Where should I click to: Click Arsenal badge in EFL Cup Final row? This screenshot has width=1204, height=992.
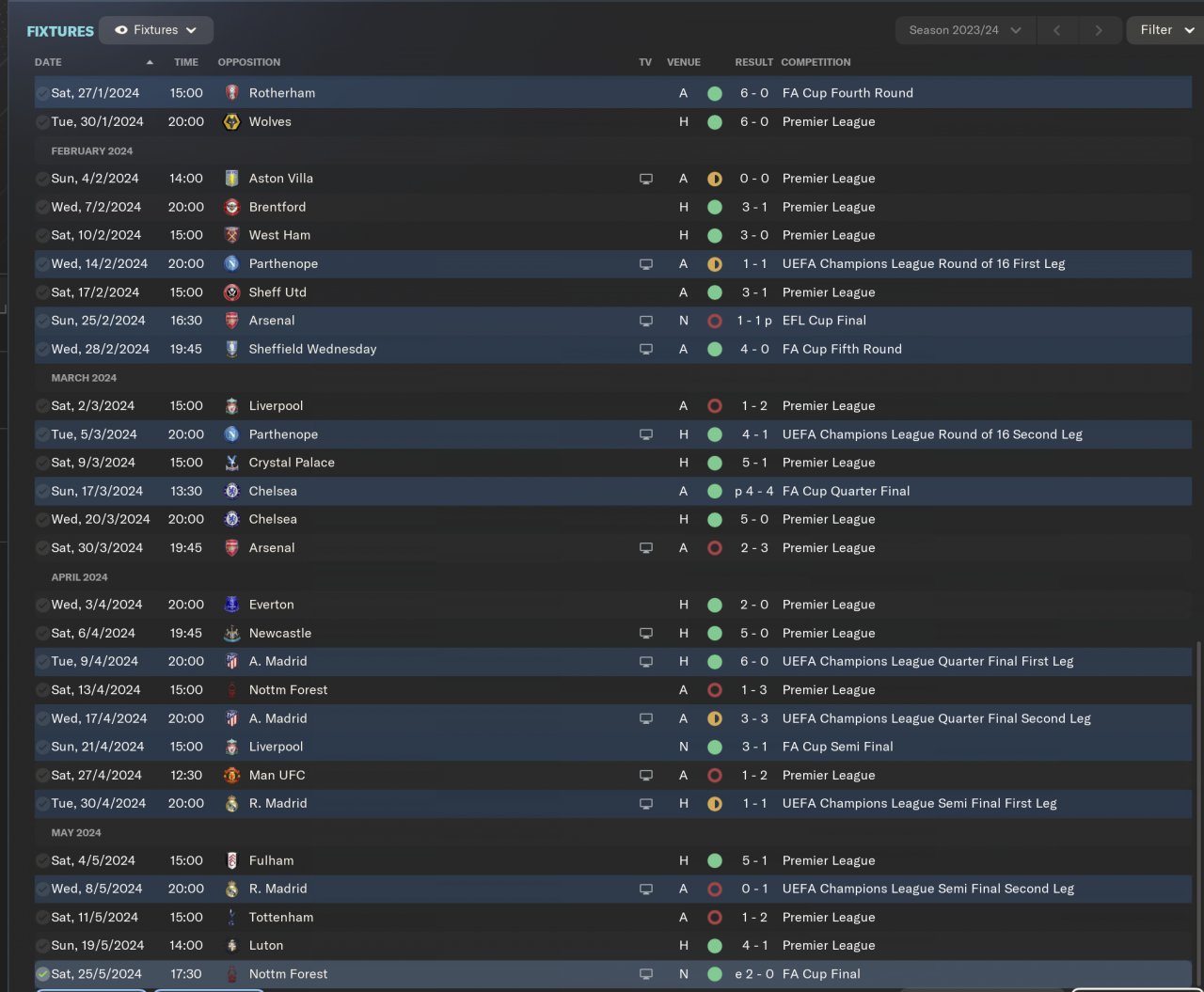click(231, 321)
